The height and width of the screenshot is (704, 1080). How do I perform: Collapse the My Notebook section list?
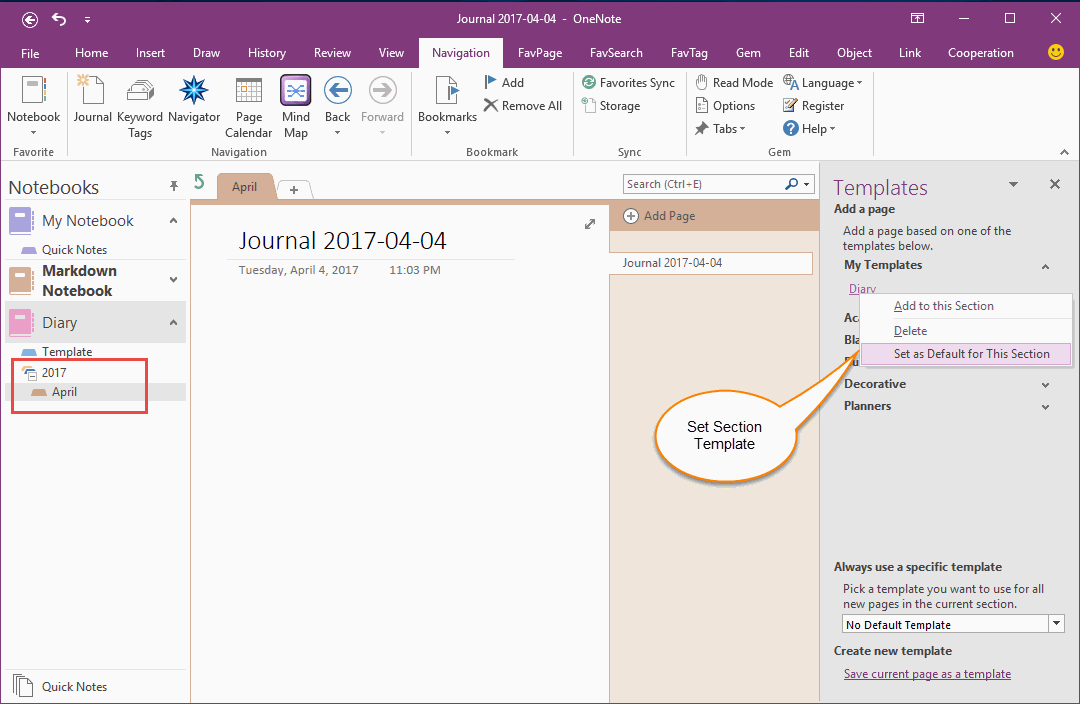pyautogui.click(x=174, y=220)
